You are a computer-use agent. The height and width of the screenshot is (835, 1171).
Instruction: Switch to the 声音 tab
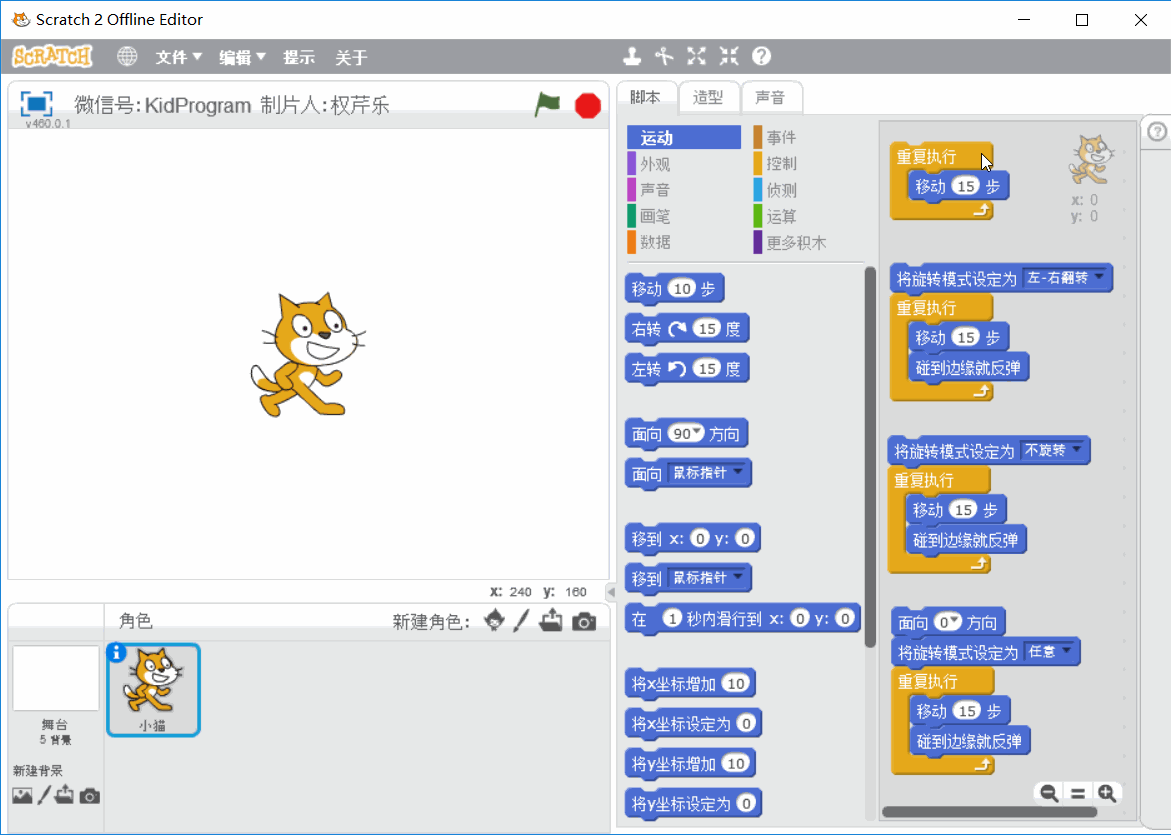point(770,97)
